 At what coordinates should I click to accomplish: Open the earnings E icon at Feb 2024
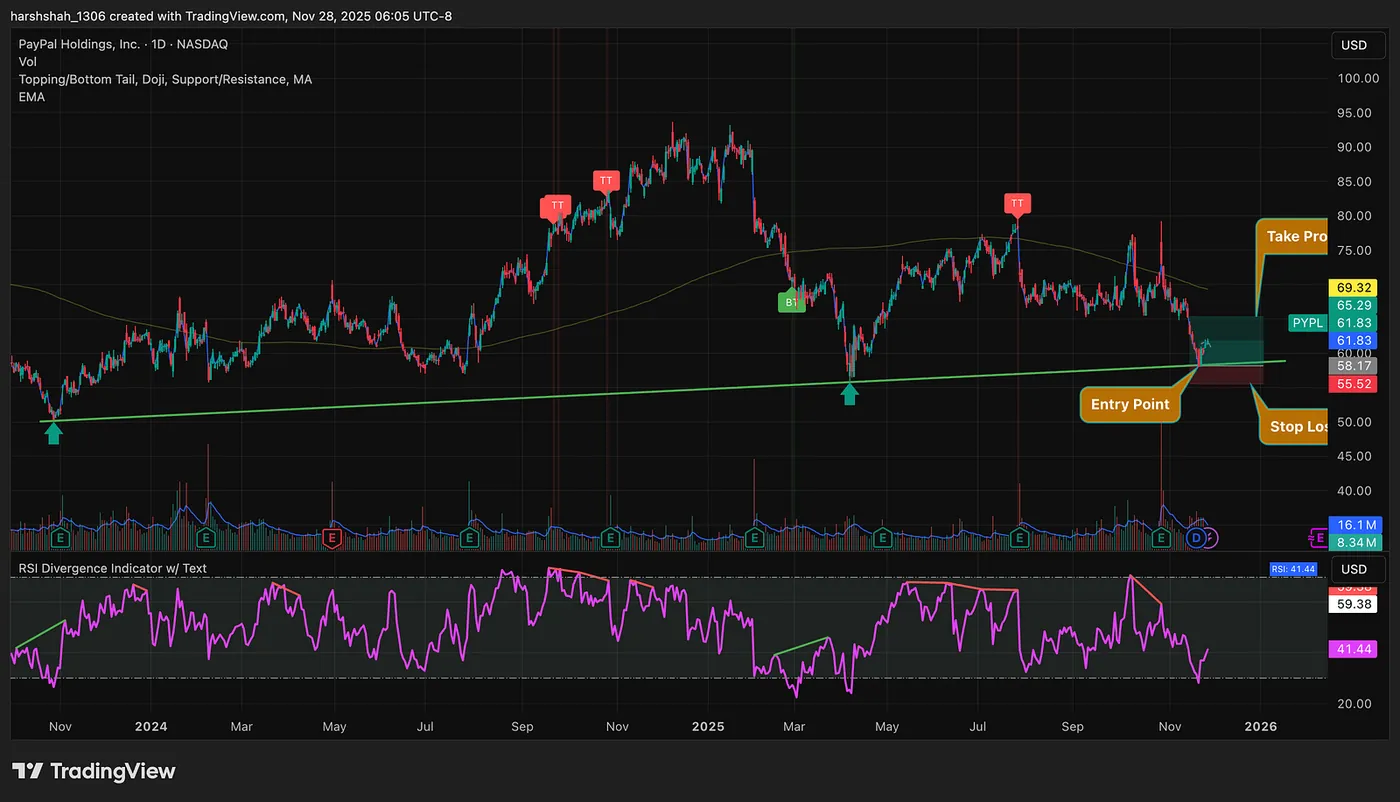tap(206, 538)
